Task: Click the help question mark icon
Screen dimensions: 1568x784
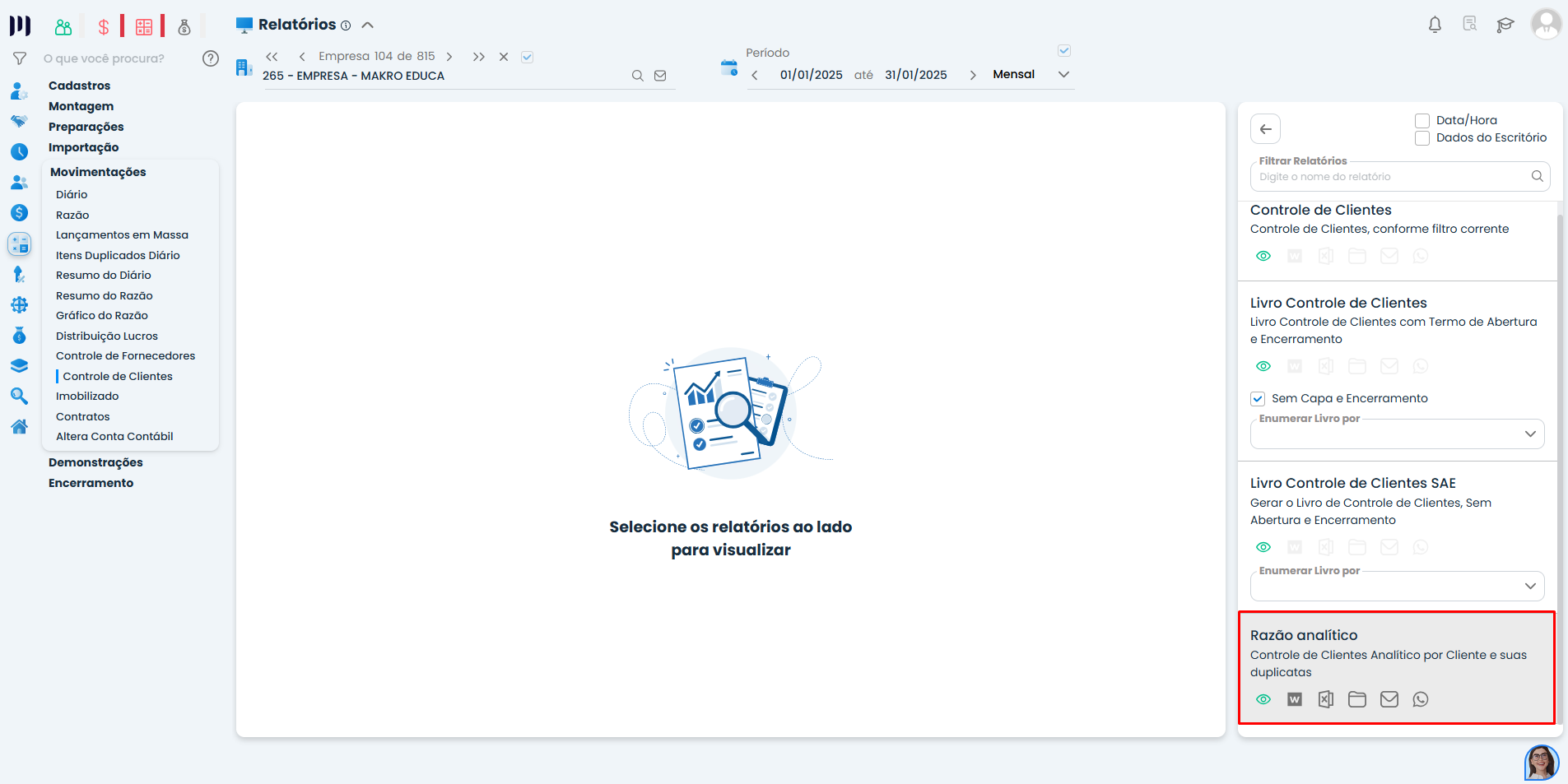Action: click(211, 58)
